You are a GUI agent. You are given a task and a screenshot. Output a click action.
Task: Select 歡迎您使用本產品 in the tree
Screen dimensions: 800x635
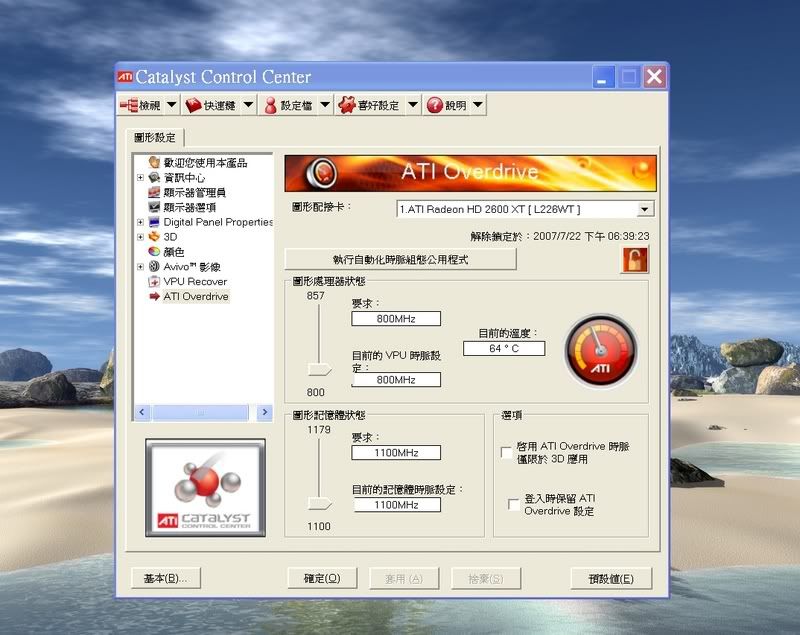[206, 163]
